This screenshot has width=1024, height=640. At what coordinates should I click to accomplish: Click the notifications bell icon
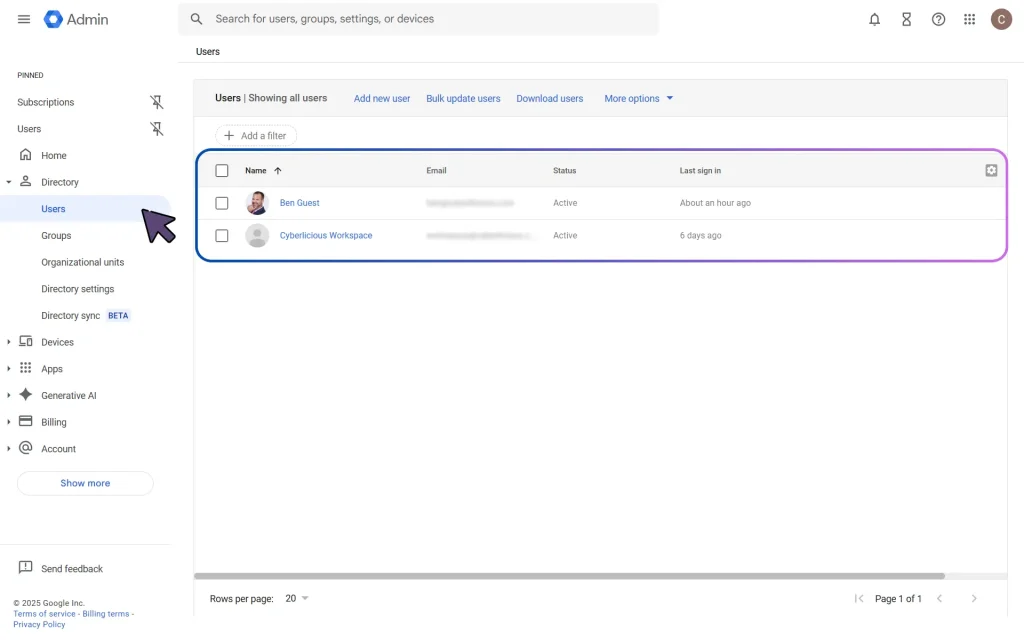875,19
